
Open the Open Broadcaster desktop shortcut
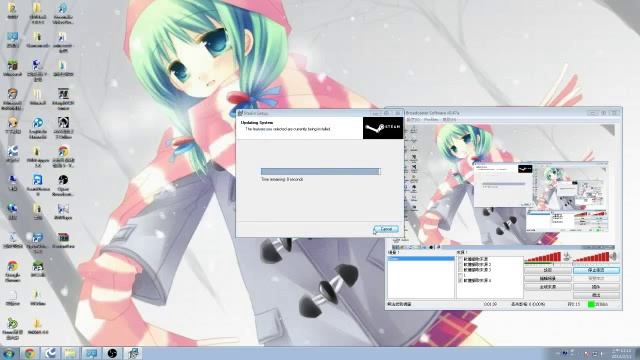63,185
